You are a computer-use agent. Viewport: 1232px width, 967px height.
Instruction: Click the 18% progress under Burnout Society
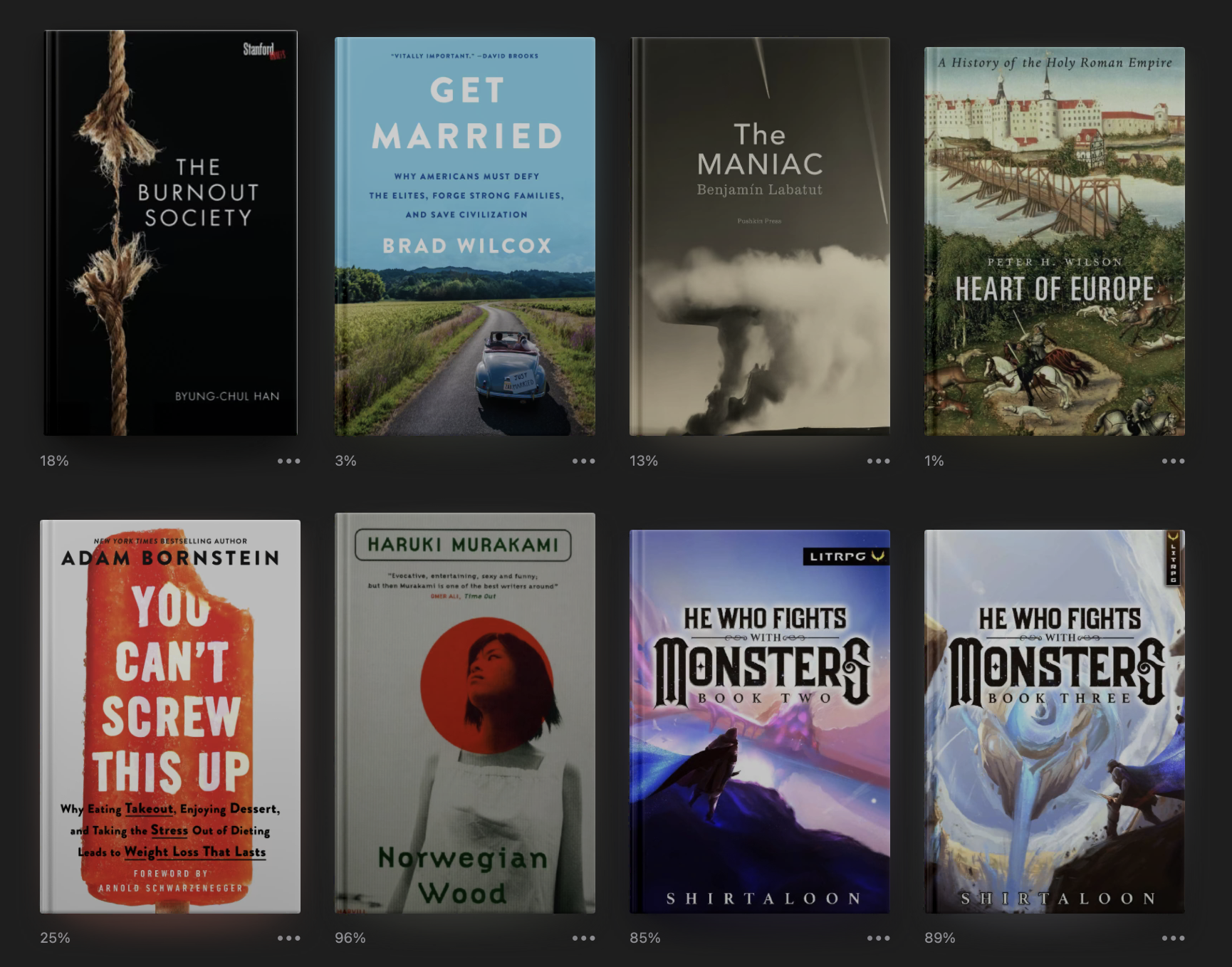point(54,461)
